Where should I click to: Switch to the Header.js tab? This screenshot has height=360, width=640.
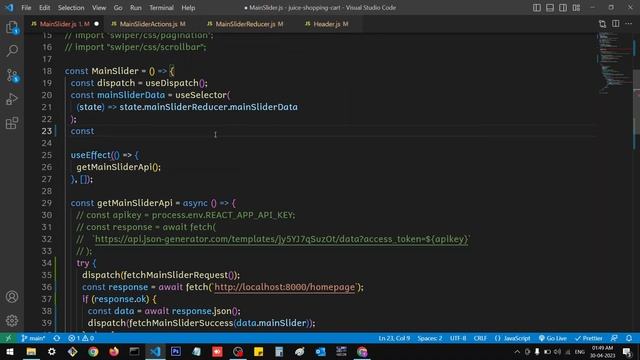tap(330, 24)
